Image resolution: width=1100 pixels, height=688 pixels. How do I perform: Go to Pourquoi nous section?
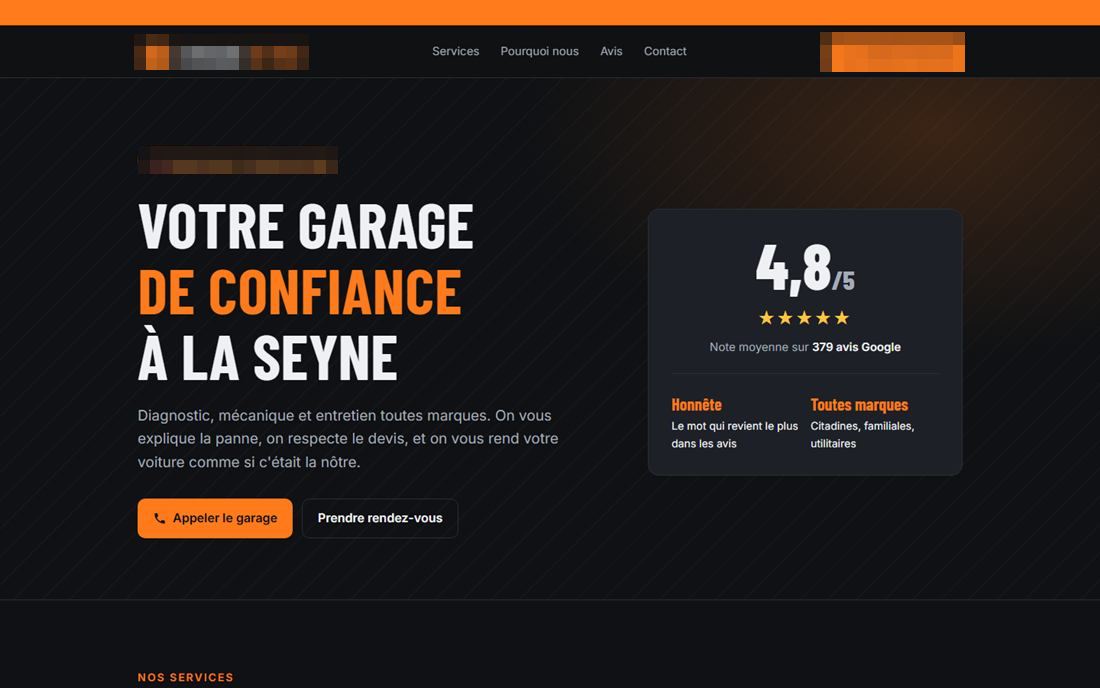539,51
